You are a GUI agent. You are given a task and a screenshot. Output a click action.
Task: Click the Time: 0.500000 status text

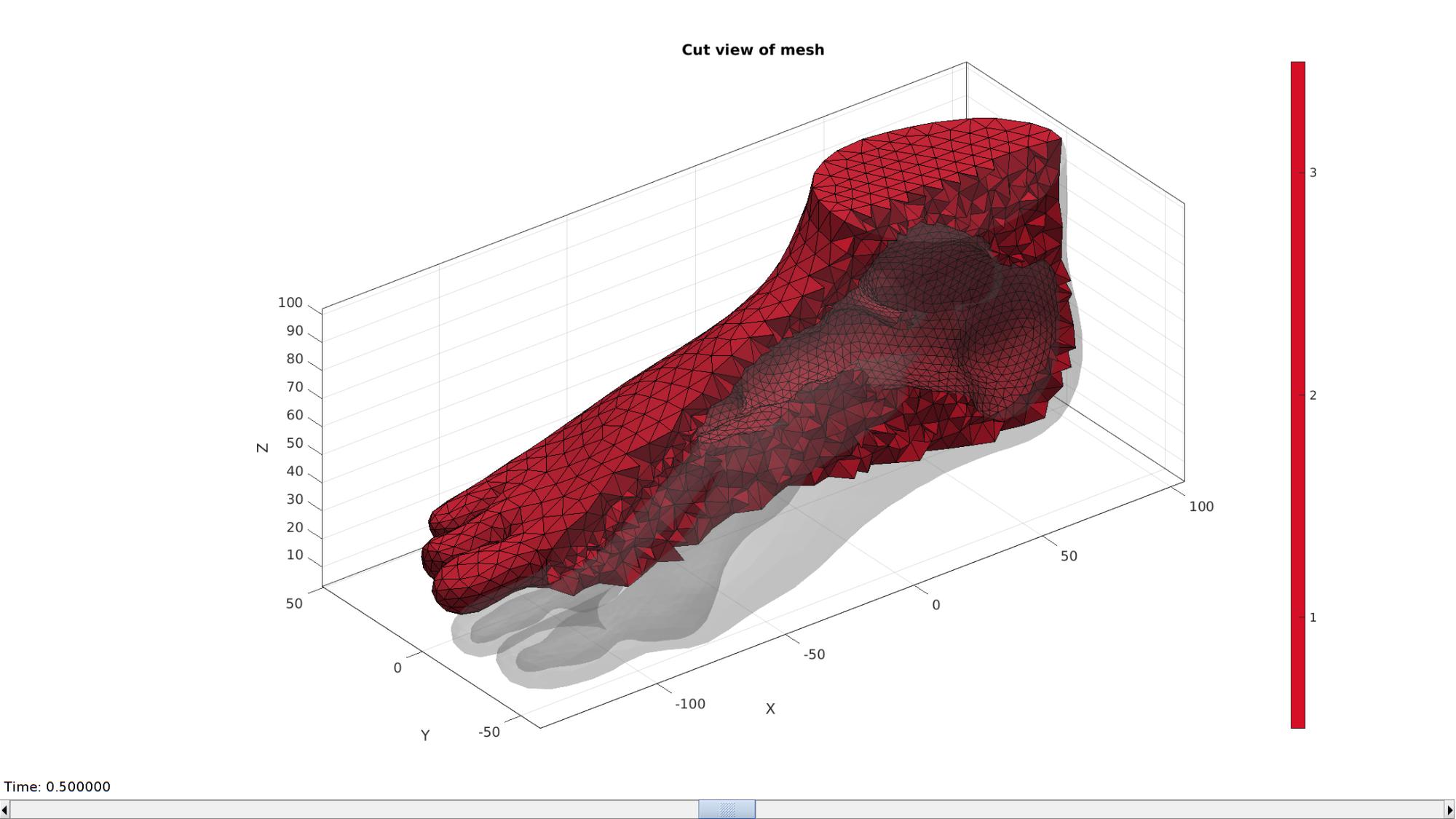click(x=58, y=786)
